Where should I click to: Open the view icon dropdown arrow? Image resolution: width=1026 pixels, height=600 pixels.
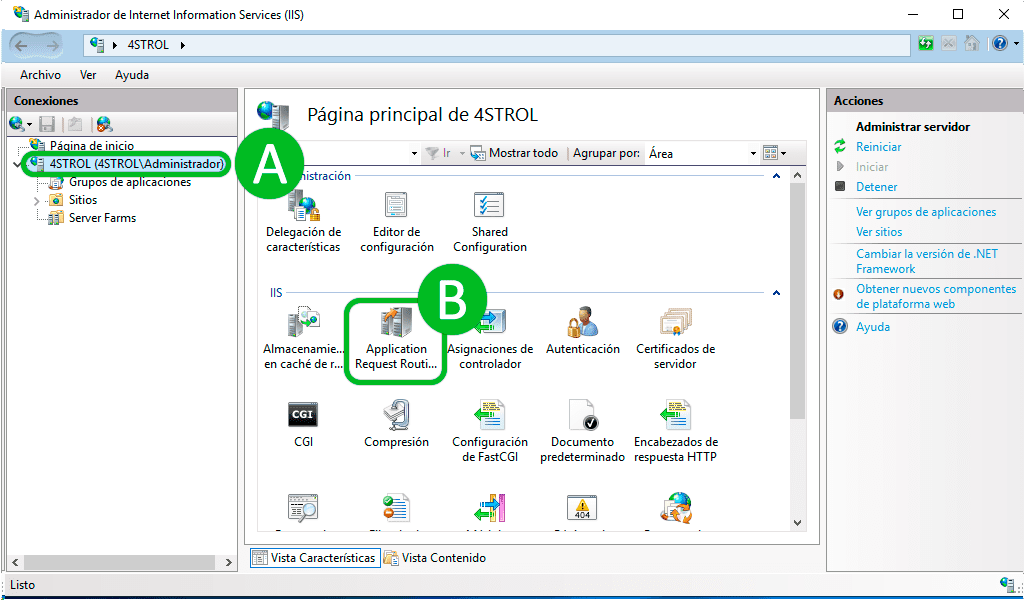(783, 154)
